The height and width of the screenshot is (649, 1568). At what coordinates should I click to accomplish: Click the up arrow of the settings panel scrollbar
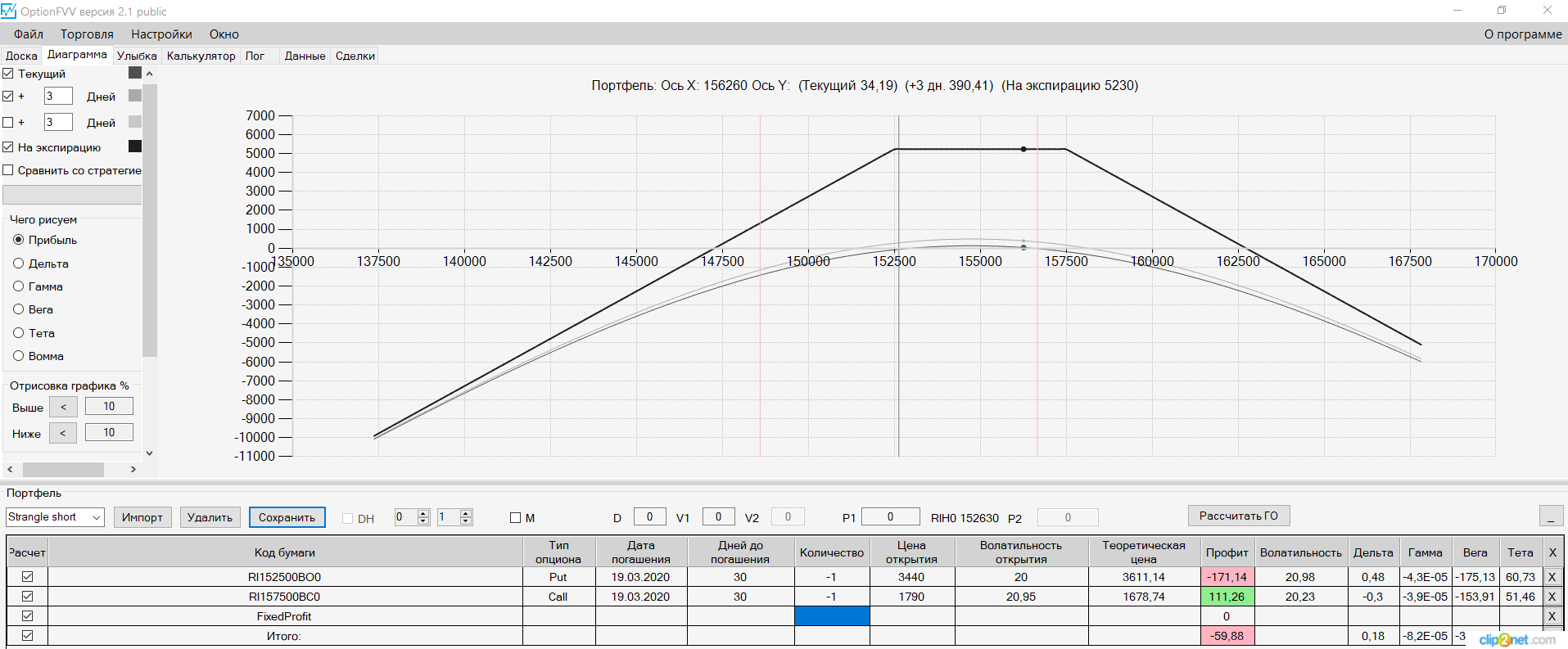point(149,74)
